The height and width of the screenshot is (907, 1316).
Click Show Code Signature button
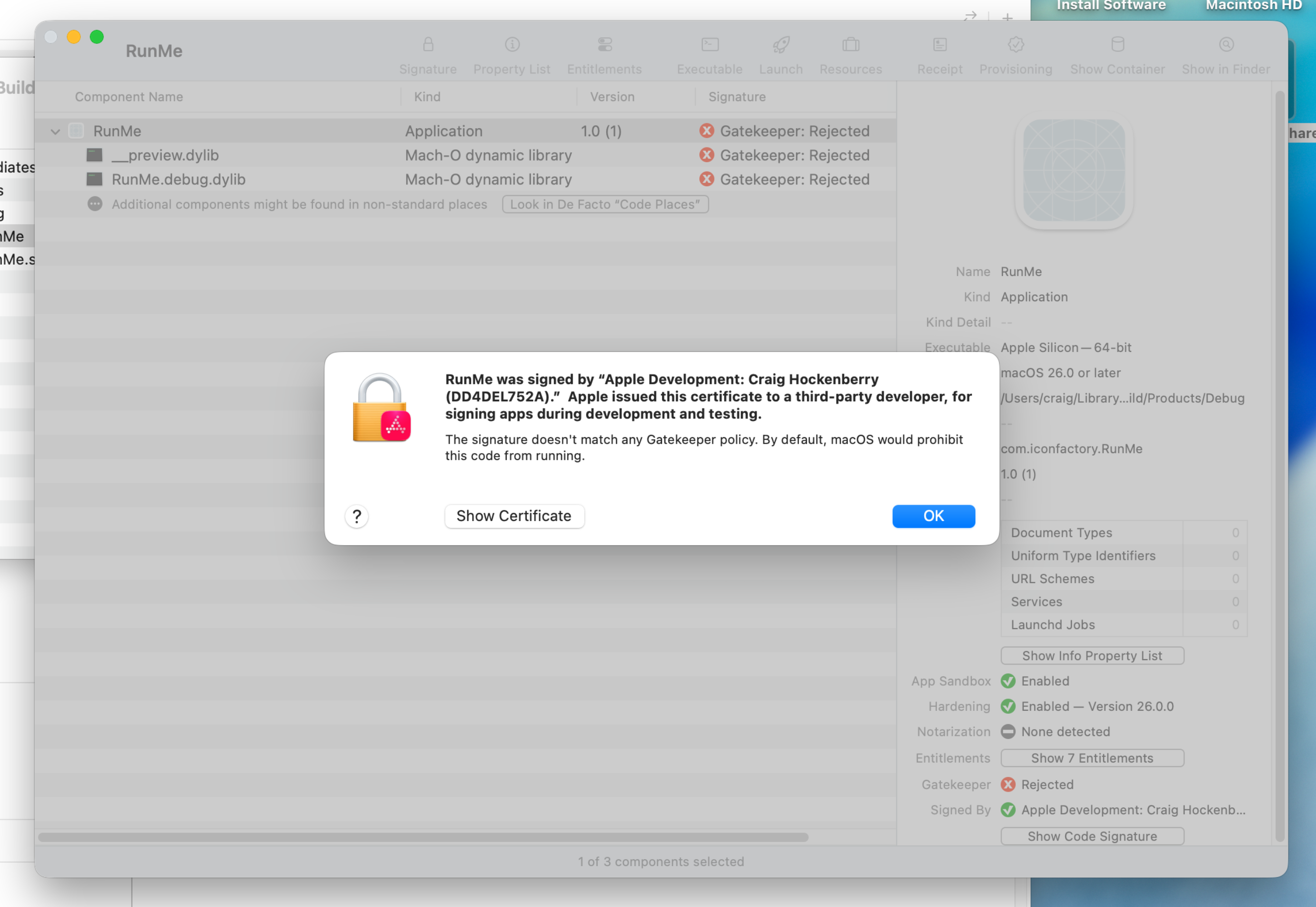1092,836
